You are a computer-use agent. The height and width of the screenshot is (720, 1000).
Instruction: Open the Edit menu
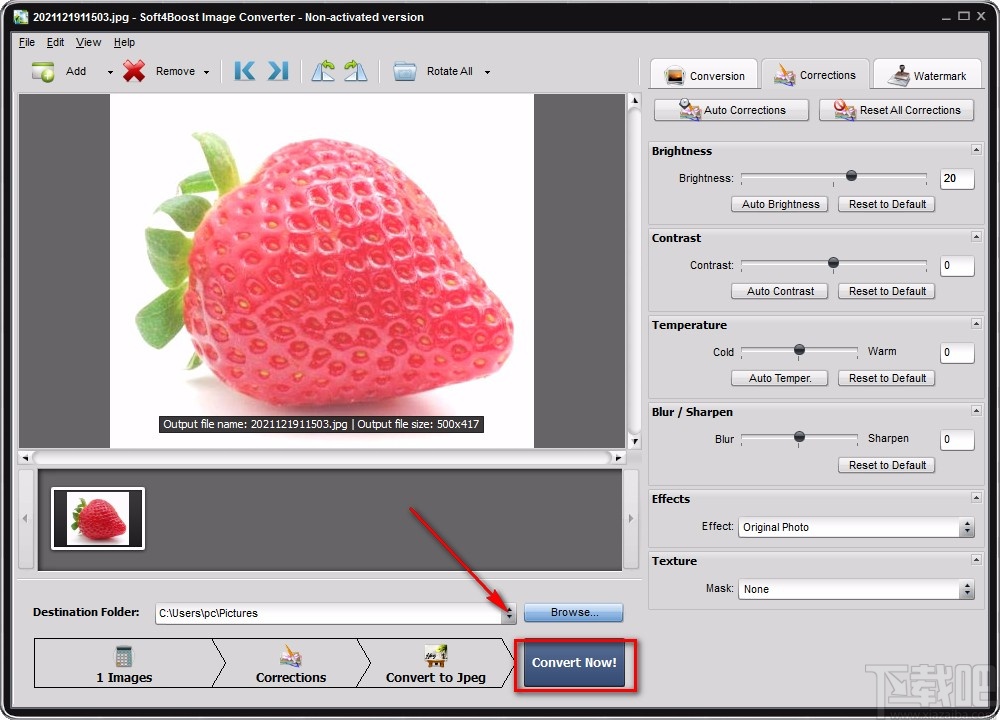tap(55, 42)
